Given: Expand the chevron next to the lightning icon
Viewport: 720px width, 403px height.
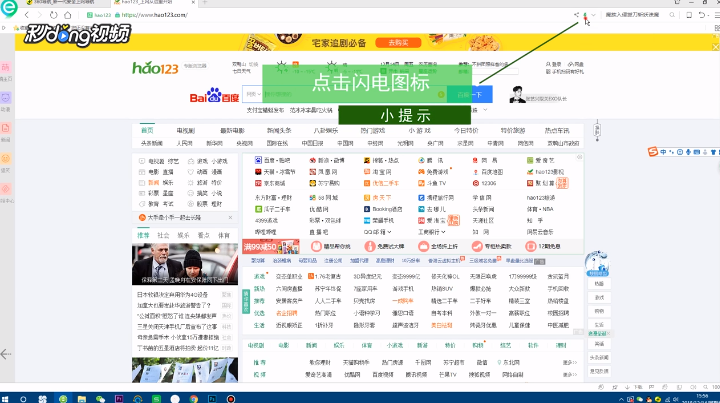Looking at the screenshot, I should click(x=593, y=15).
